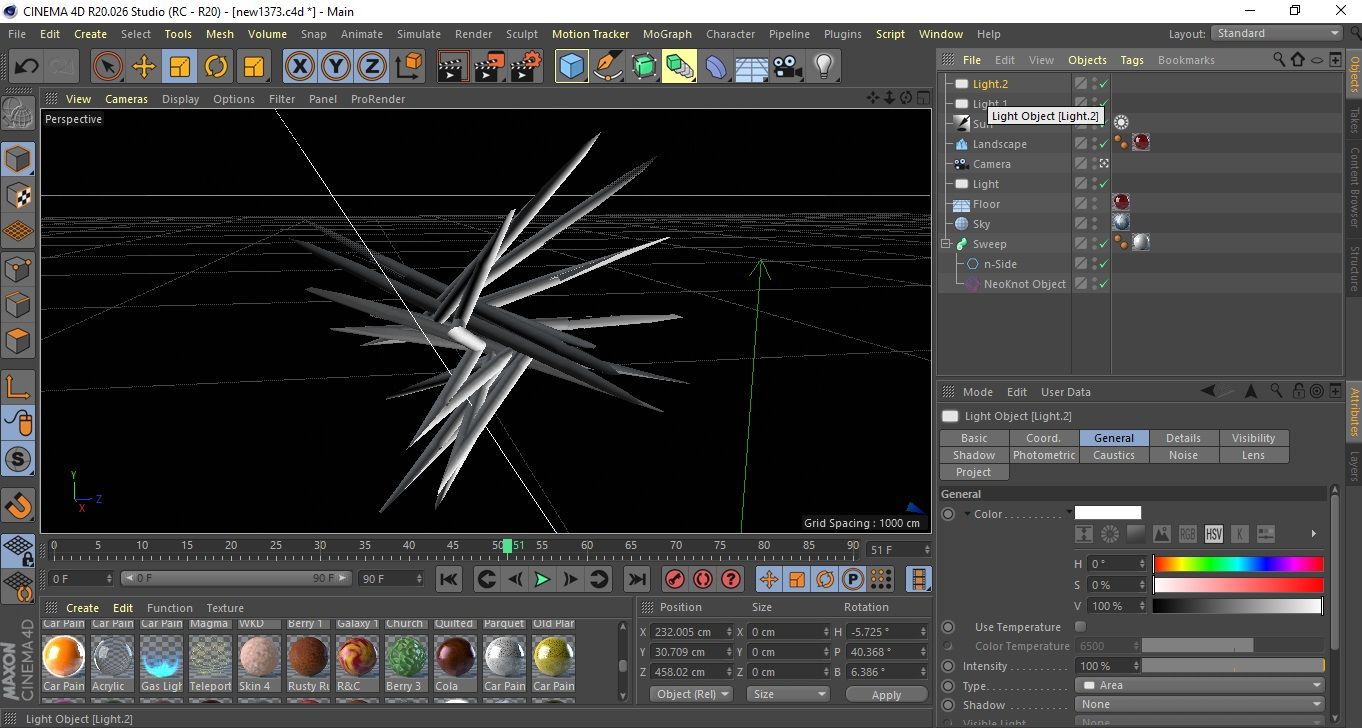Viewport: 1362px width, 728px height.
Task: Select HSV color mode button
Action: point(1214,534)
